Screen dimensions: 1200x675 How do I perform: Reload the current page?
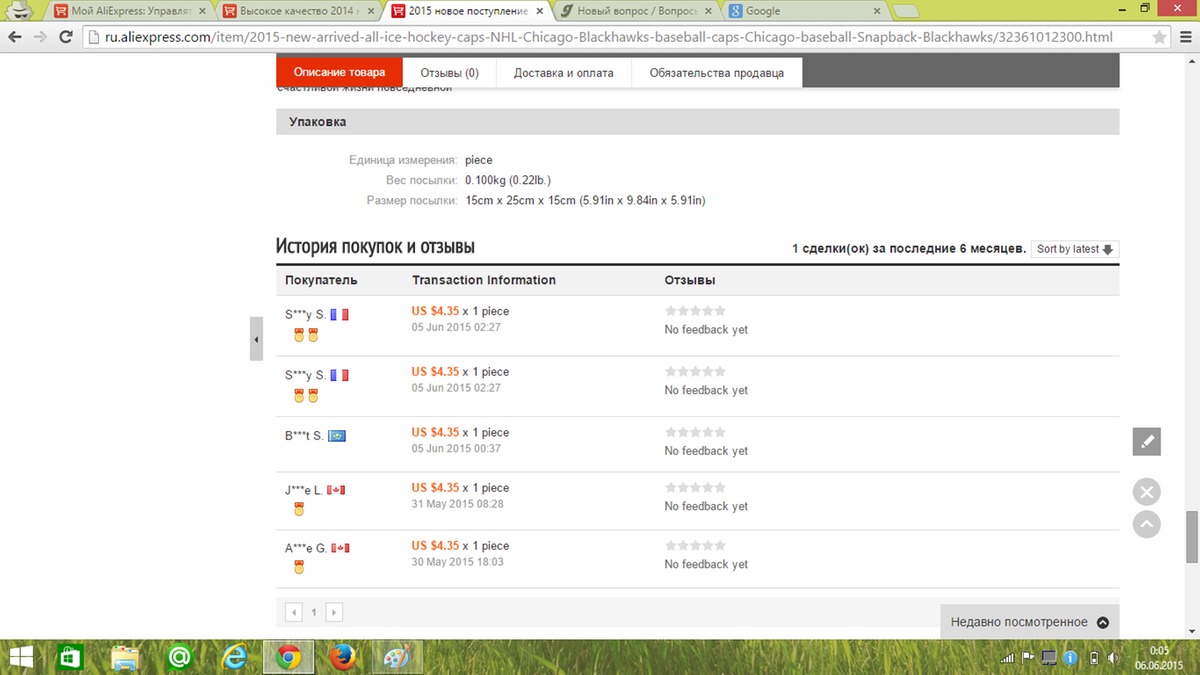66,37
